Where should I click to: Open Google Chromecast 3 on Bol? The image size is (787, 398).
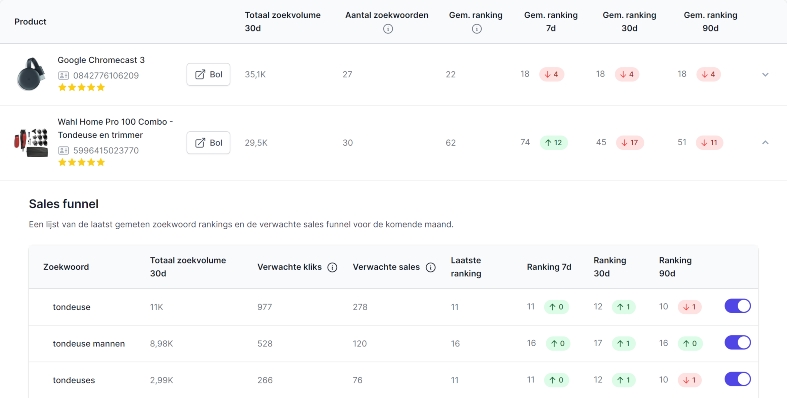tap(208, 74)
